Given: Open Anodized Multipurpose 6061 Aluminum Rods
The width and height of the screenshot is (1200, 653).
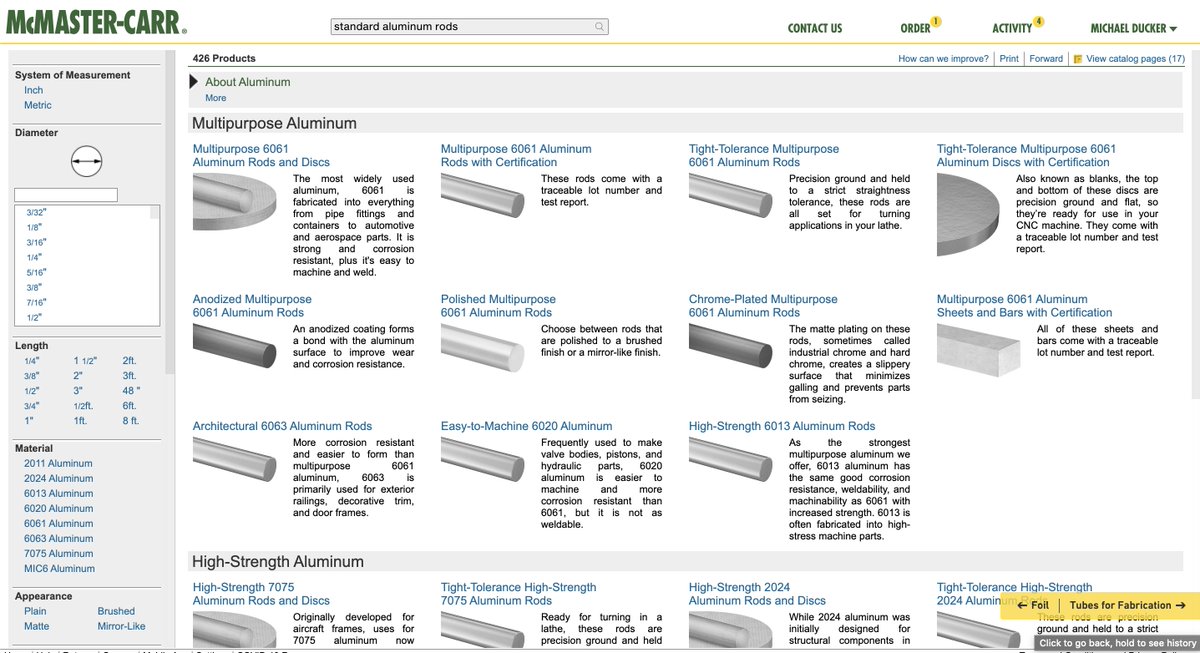Looking at the screenshot, I should pos(252,306).
